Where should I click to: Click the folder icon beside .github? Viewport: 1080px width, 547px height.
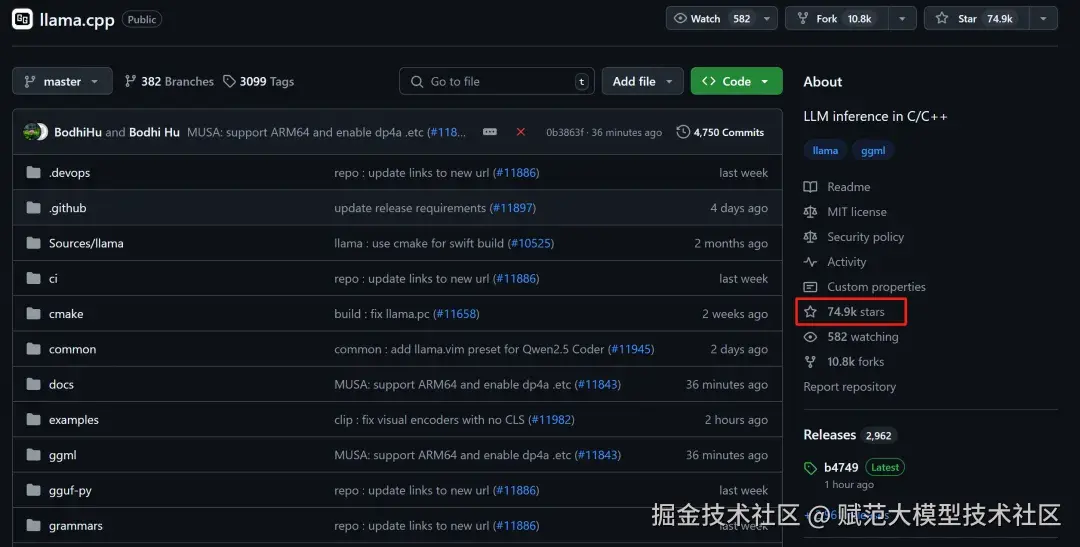[x=33, y=207]
